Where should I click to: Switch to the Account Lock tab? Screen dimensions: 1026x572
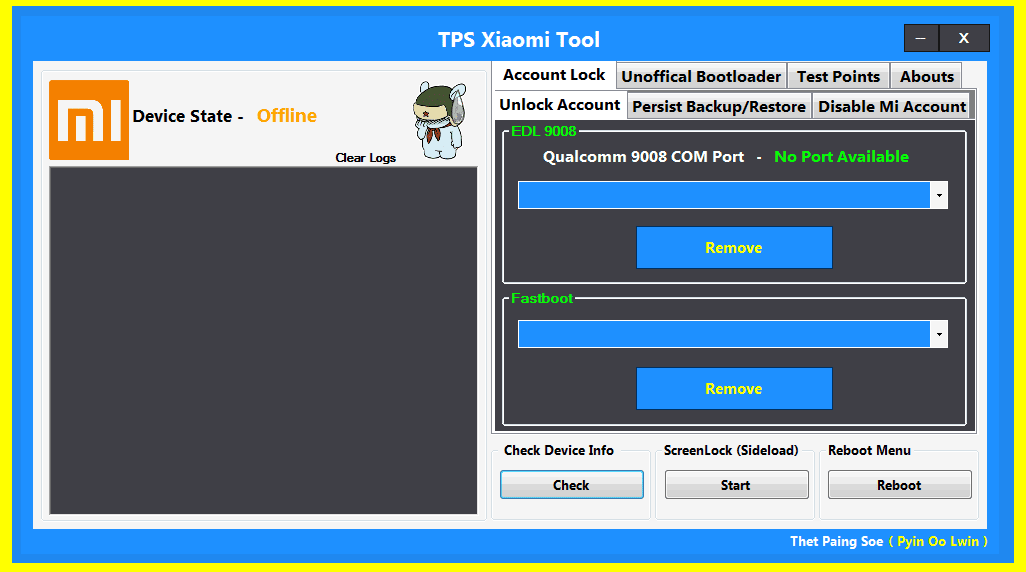554,75
